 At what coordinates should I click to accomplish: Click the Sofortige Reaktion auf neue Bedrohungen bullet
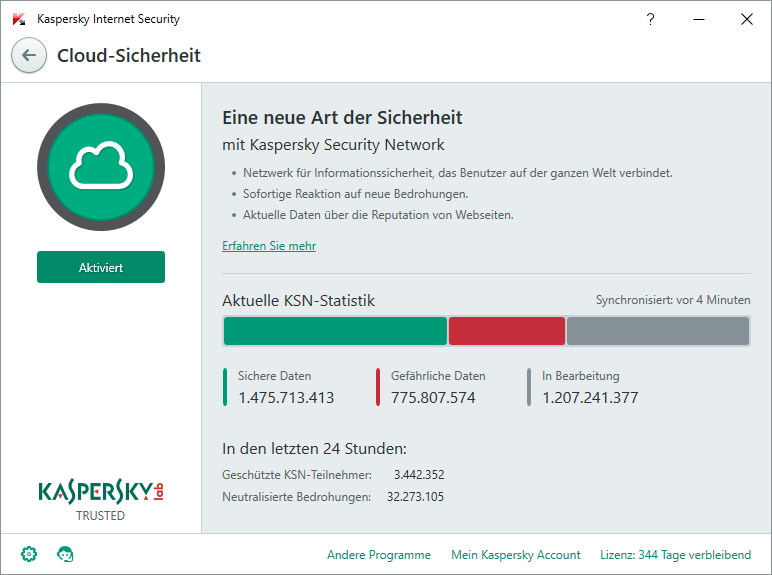pos(355,194)
